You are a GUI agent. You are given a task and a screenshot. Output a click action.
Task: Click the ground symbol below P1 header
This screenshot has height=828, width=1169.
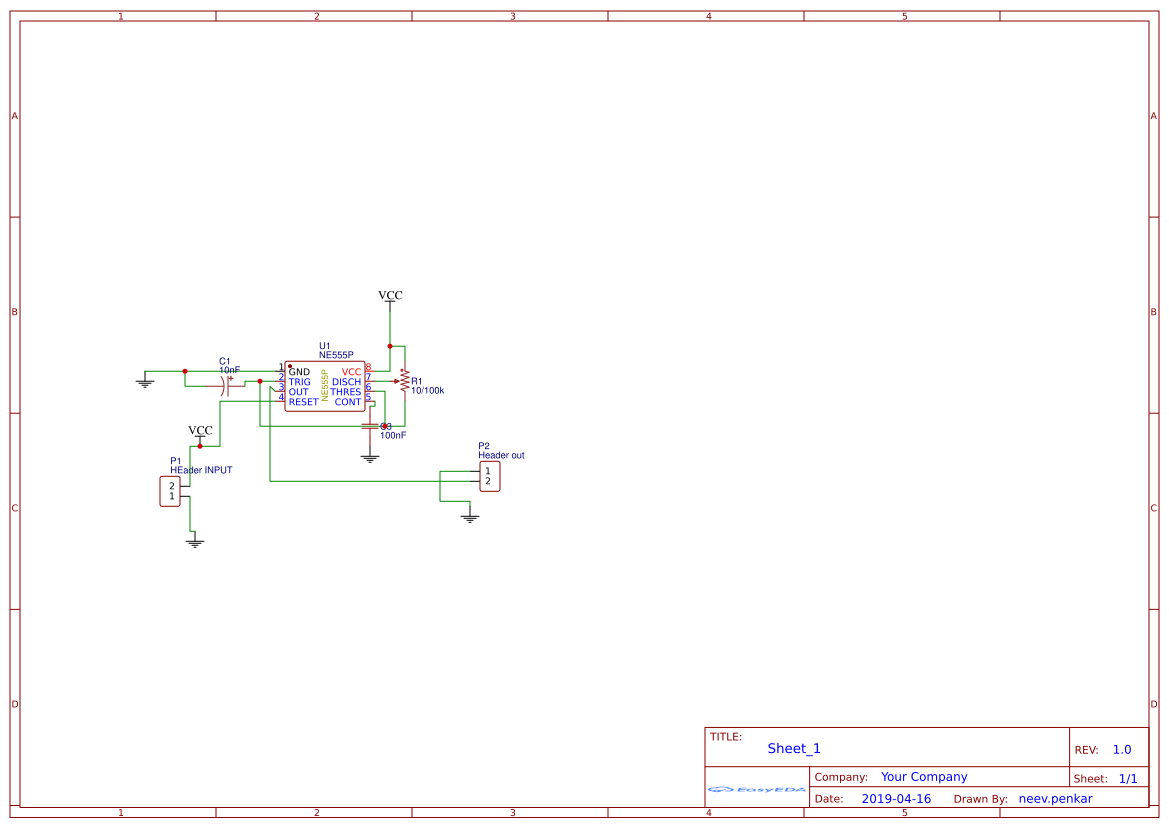point(194,540)
